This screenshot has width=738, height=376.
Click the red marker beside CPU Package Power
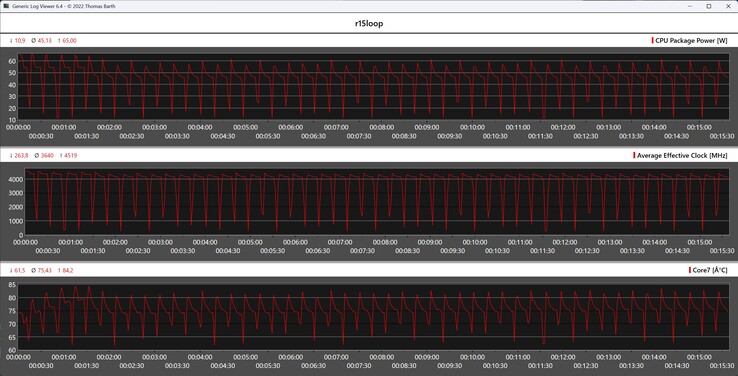[652, 41]
